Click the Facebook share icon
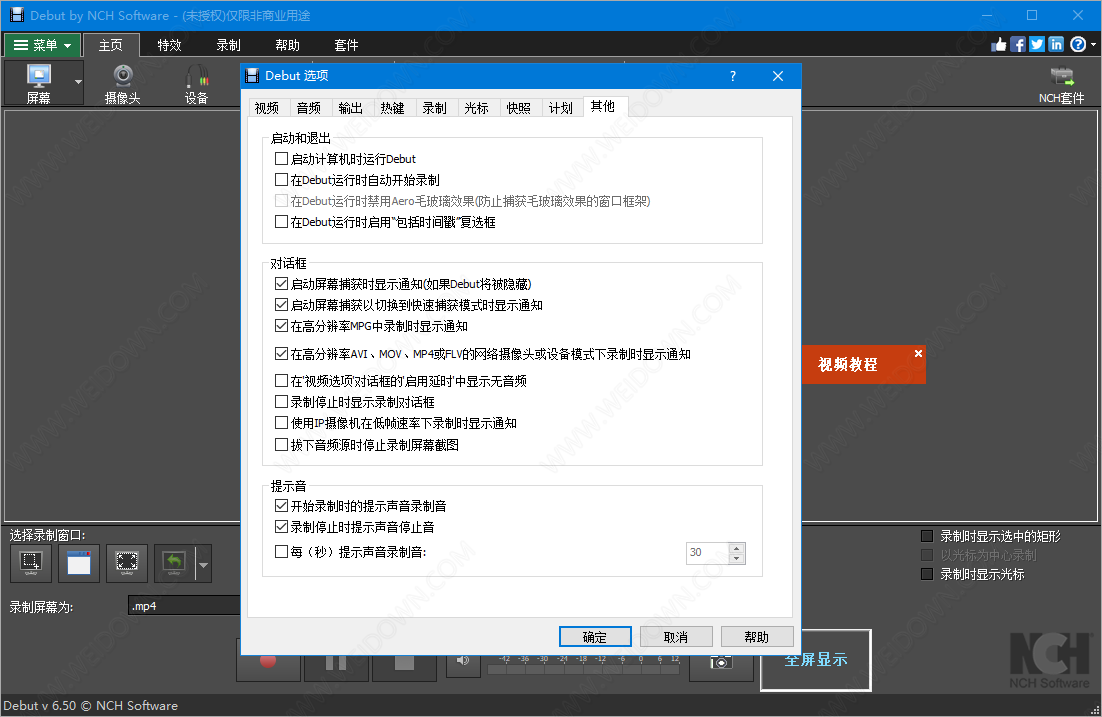Image resolution: width=1102 pixels, height=717 pixels. 1018,44
